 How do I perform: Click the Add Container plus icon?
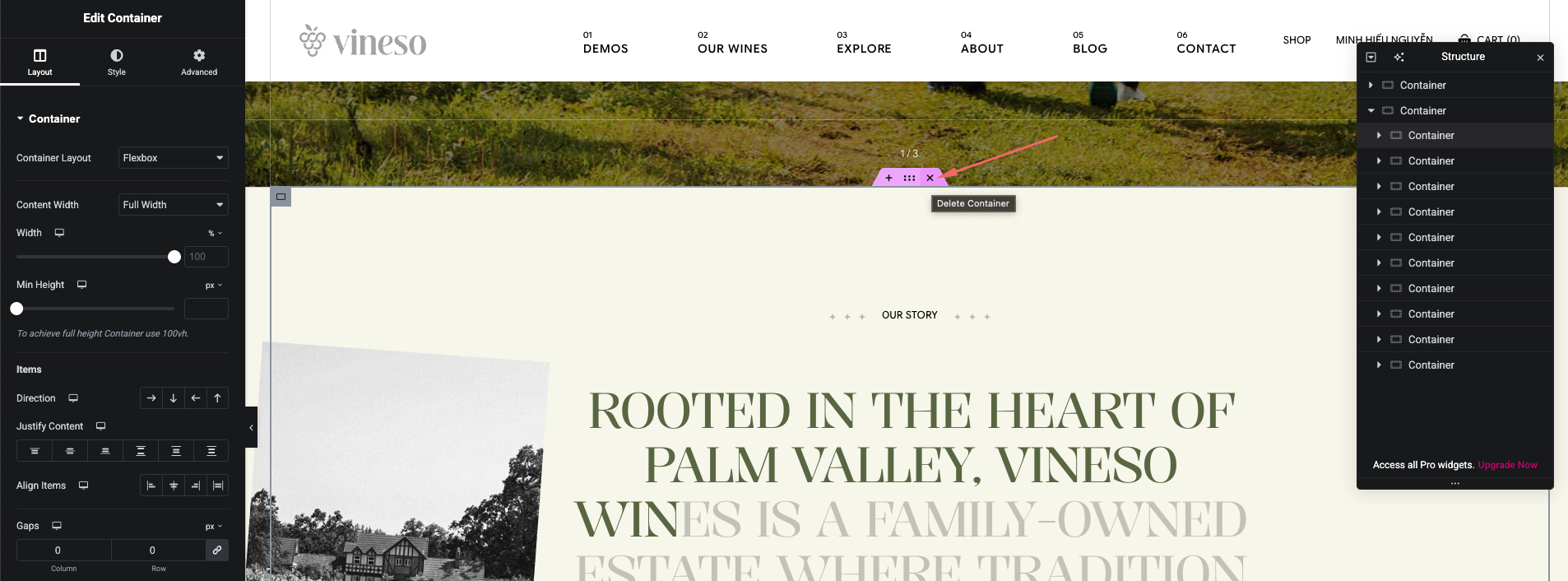[x=888, y=178]
